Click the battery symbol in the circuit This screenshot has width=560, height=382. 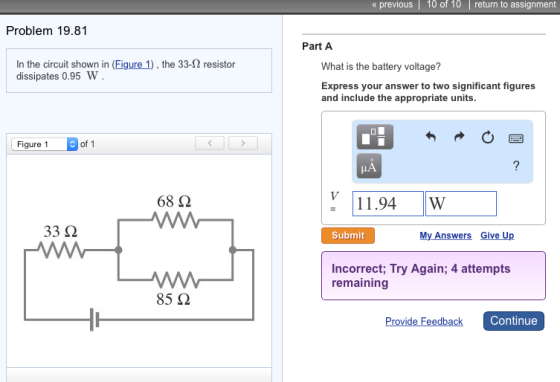point(94,320)
